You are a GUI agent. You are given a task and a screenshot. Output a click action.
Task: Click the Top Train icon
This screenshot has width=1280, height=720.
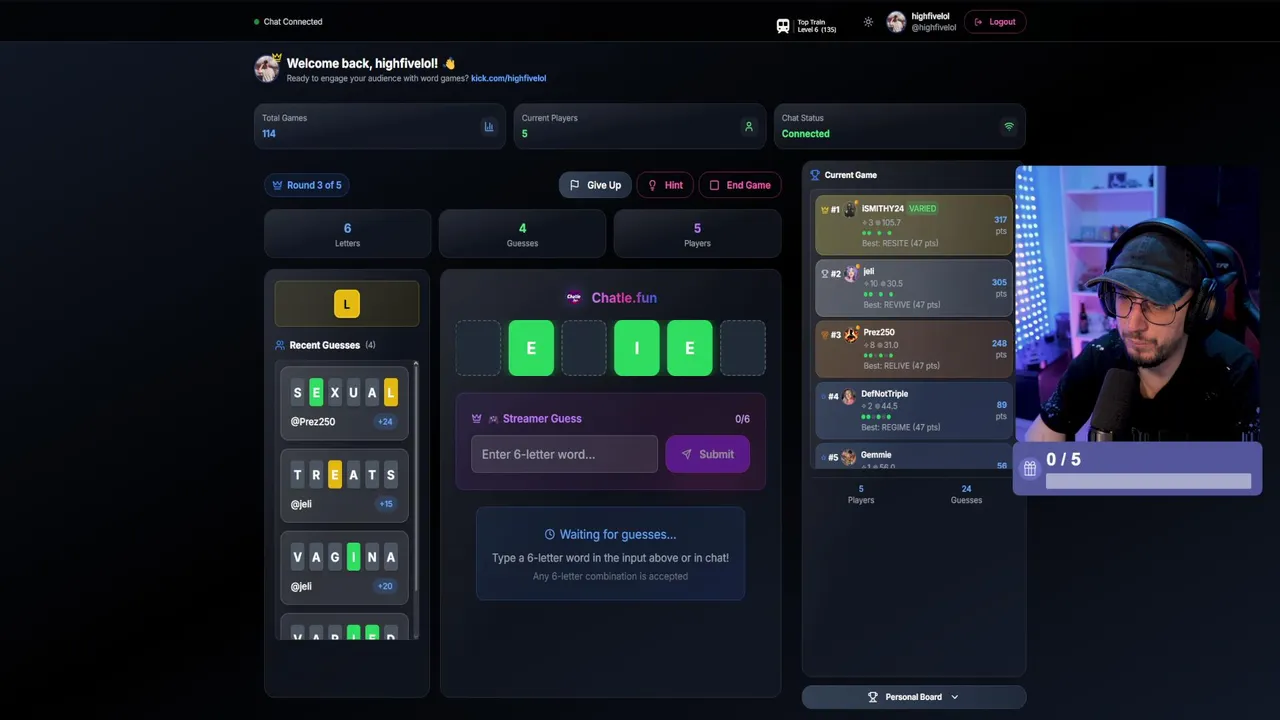pyautogui.click(x=783, y=26)
